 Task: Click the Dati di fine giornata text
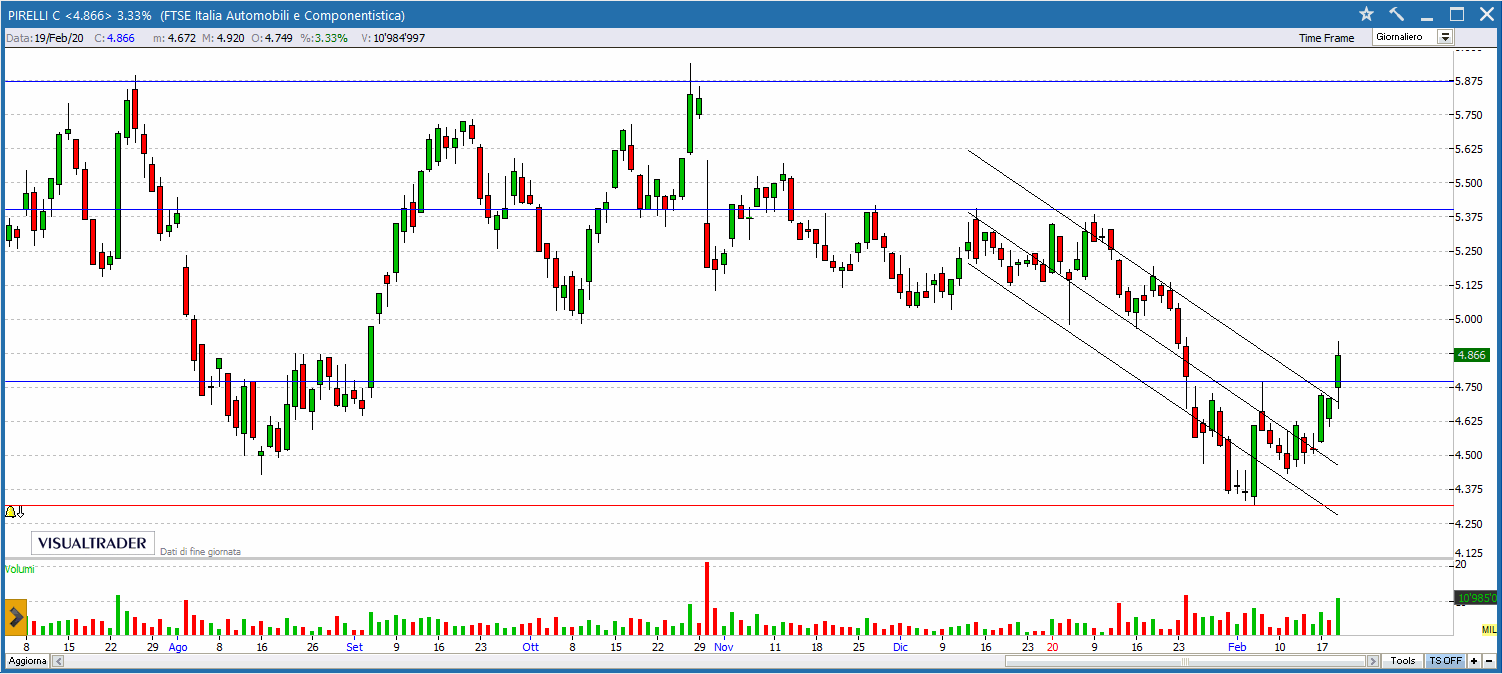point(200,551)
